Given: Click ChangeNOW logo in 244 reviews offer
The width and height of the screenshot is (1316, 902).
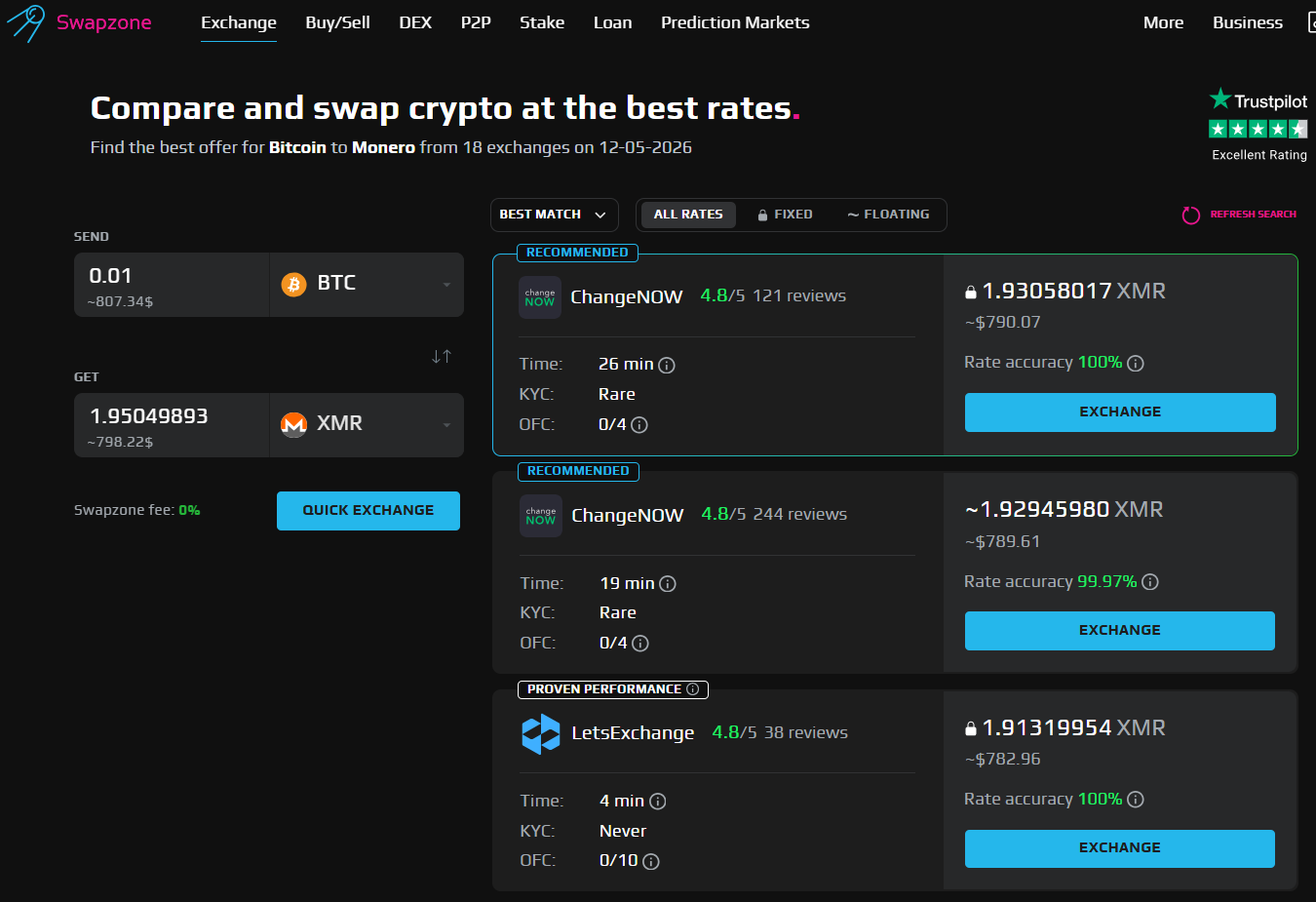Looking at the screenshot, I should pyautogui.click(x=541, y=516).
